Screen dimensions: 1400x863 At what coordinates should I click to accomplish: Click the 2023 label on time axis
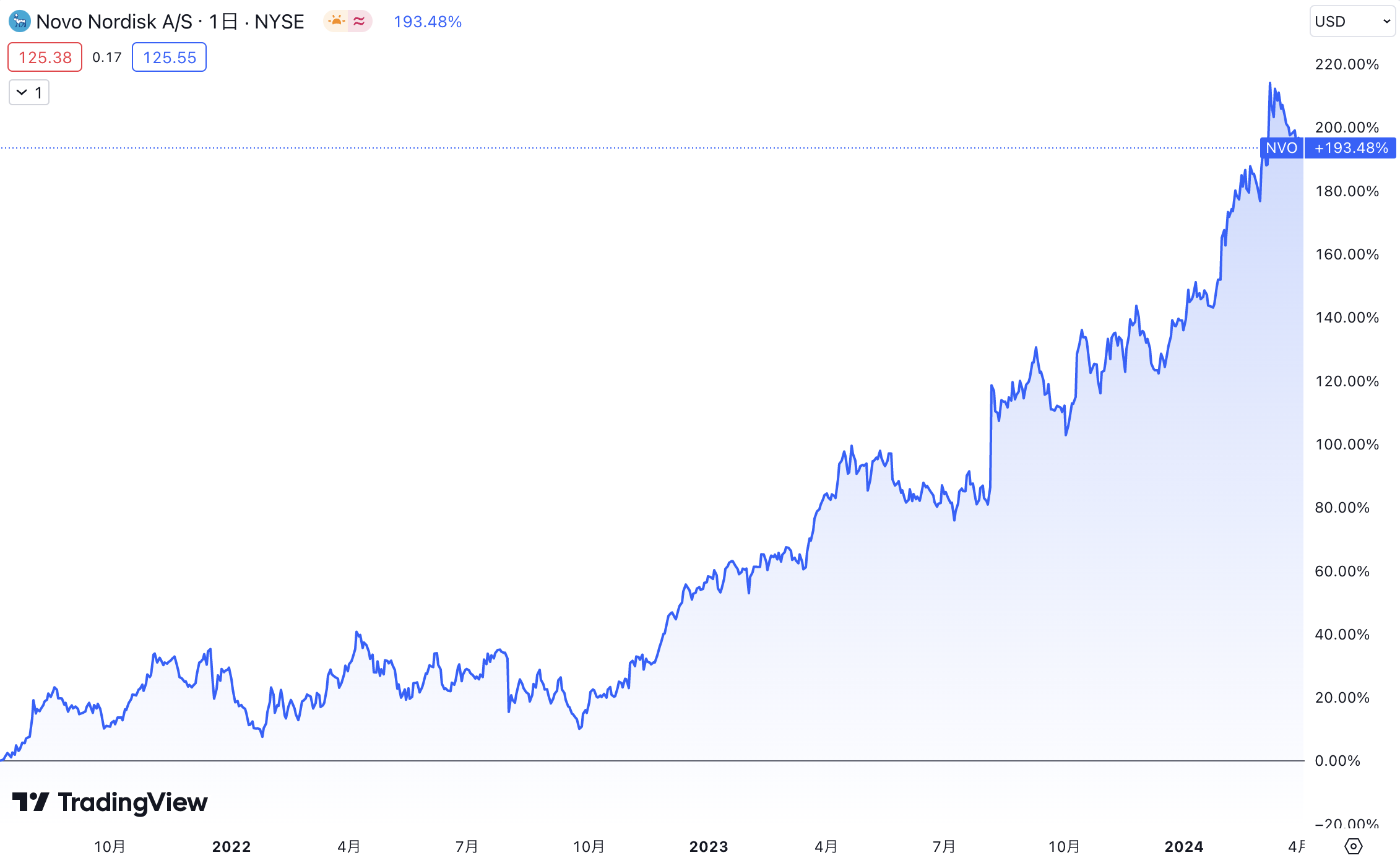709,846
